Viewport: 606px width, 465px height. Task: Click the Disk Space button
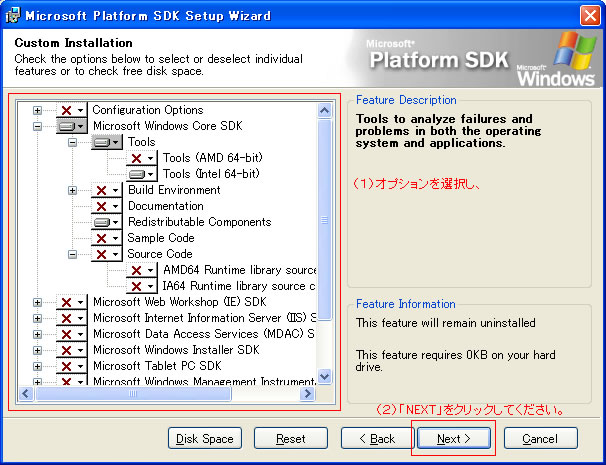(205, 438)
